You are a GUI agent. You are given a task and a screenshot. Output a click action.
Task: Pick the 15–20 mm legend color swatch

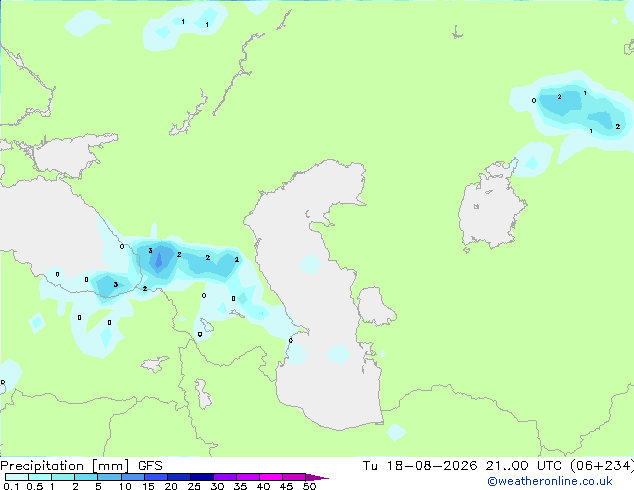point(155,477)
